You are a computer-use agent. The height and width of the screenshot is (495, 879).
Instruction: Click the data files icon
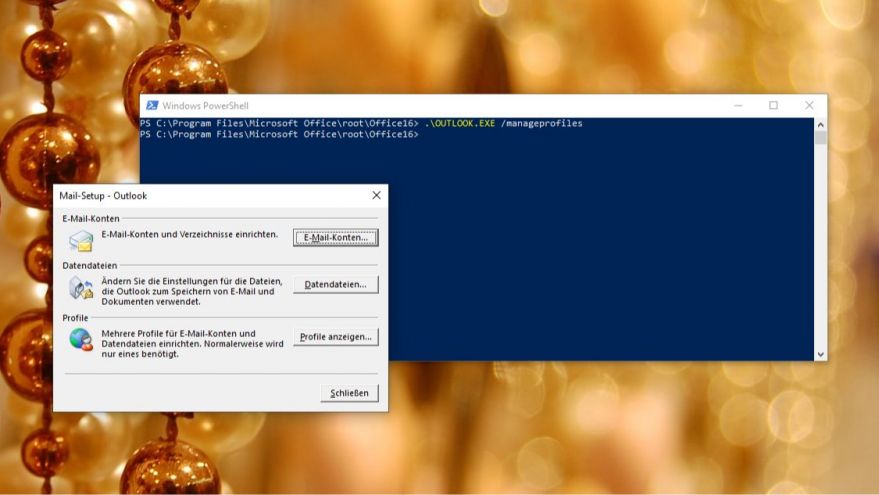pyautogui.click(x=81, y=288)
